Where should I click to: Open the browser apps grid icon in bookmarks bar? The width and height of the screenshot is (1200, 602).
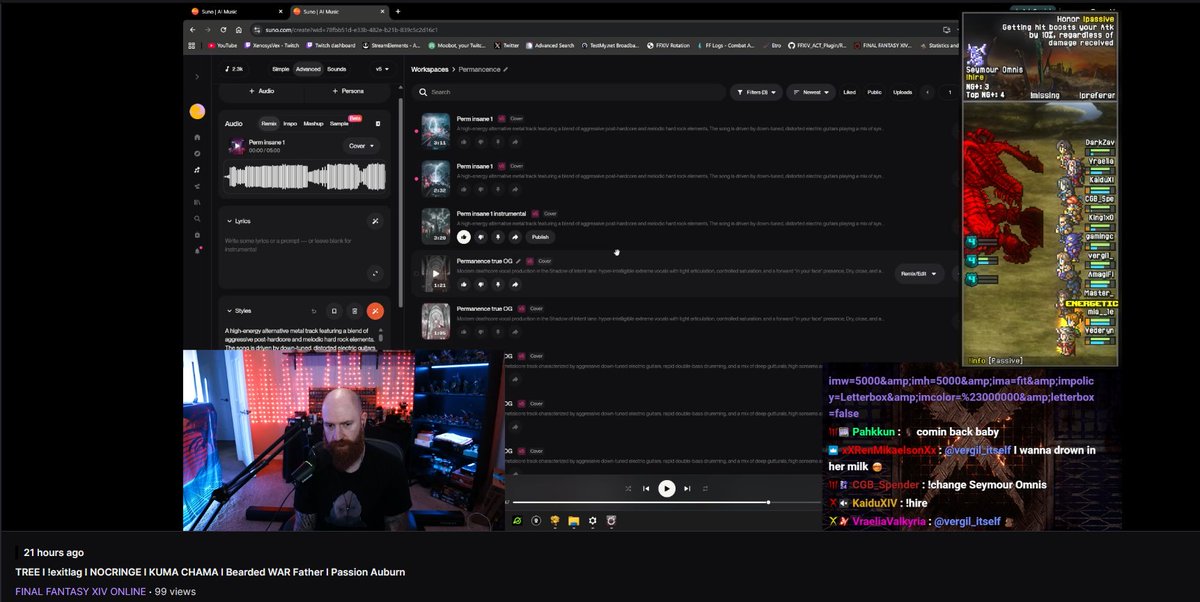pos(192,45)
